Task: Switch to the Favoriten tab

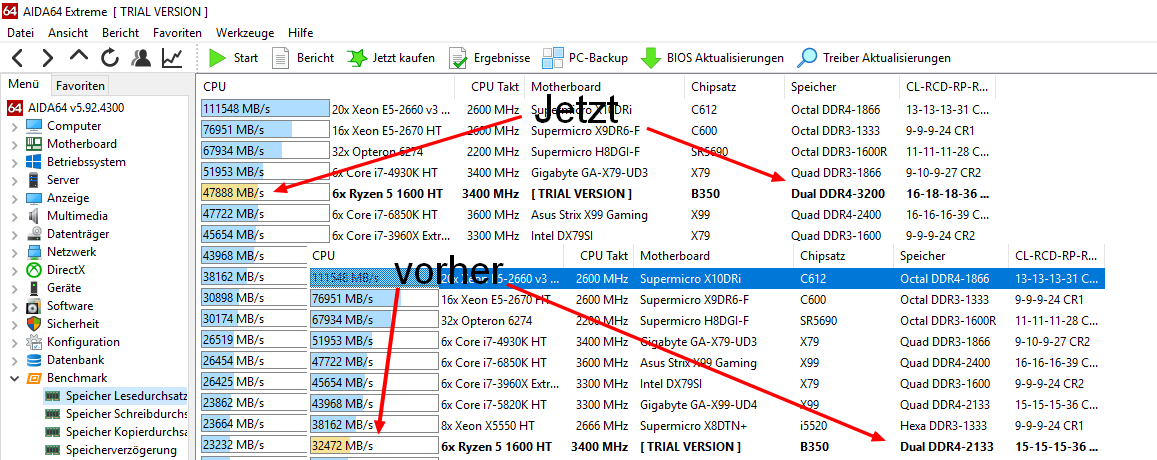Action: pyautogui.click(x=80, y=85)
